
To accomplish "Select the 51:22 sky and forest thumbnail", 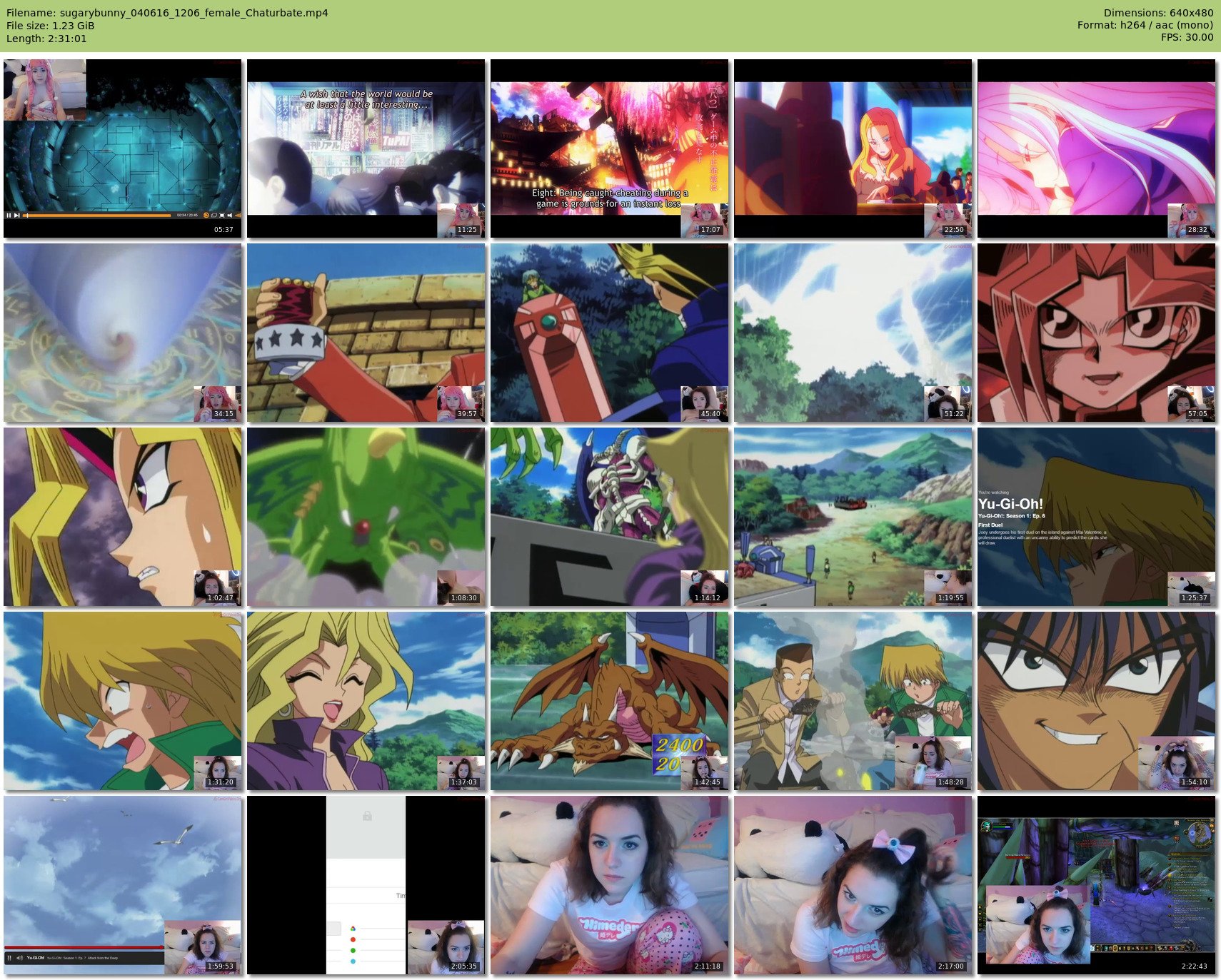I will click(853, 333).
